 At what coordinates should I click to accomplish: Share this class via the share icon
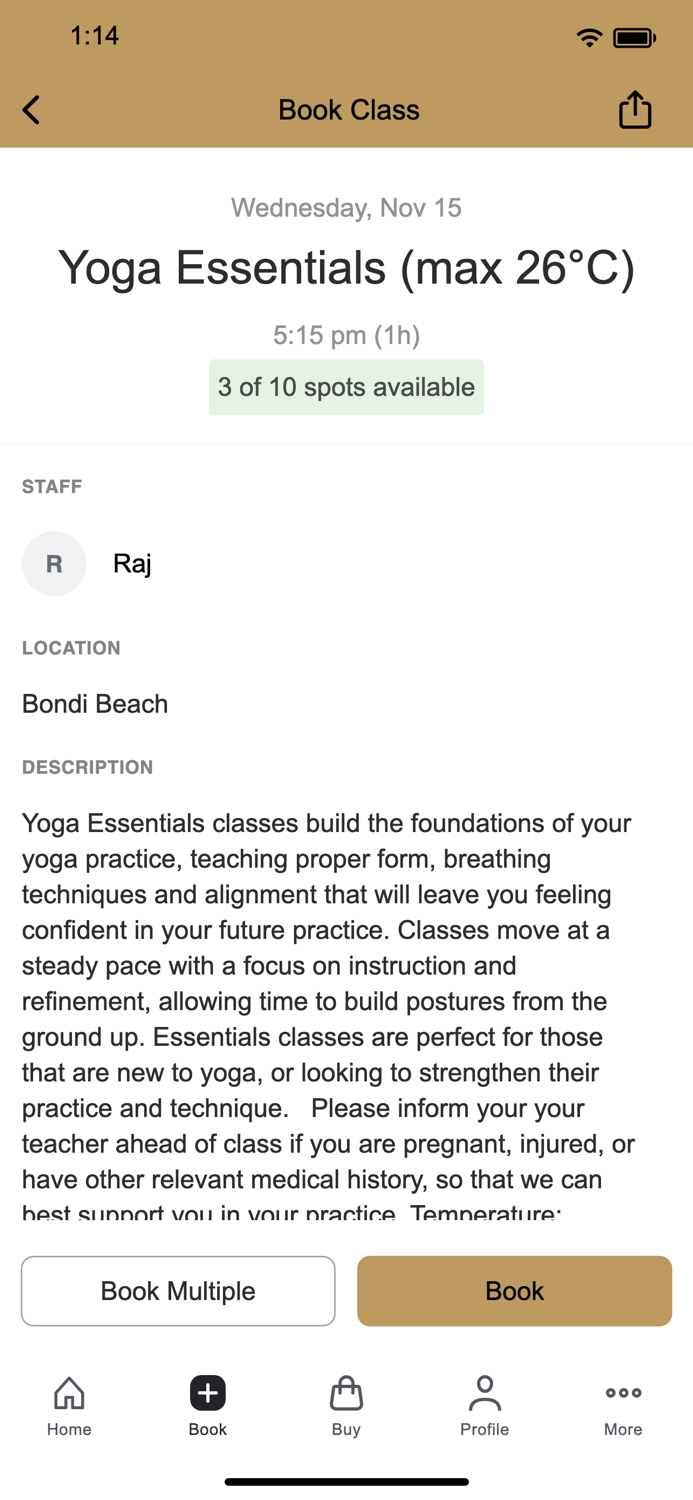(636, 110)
